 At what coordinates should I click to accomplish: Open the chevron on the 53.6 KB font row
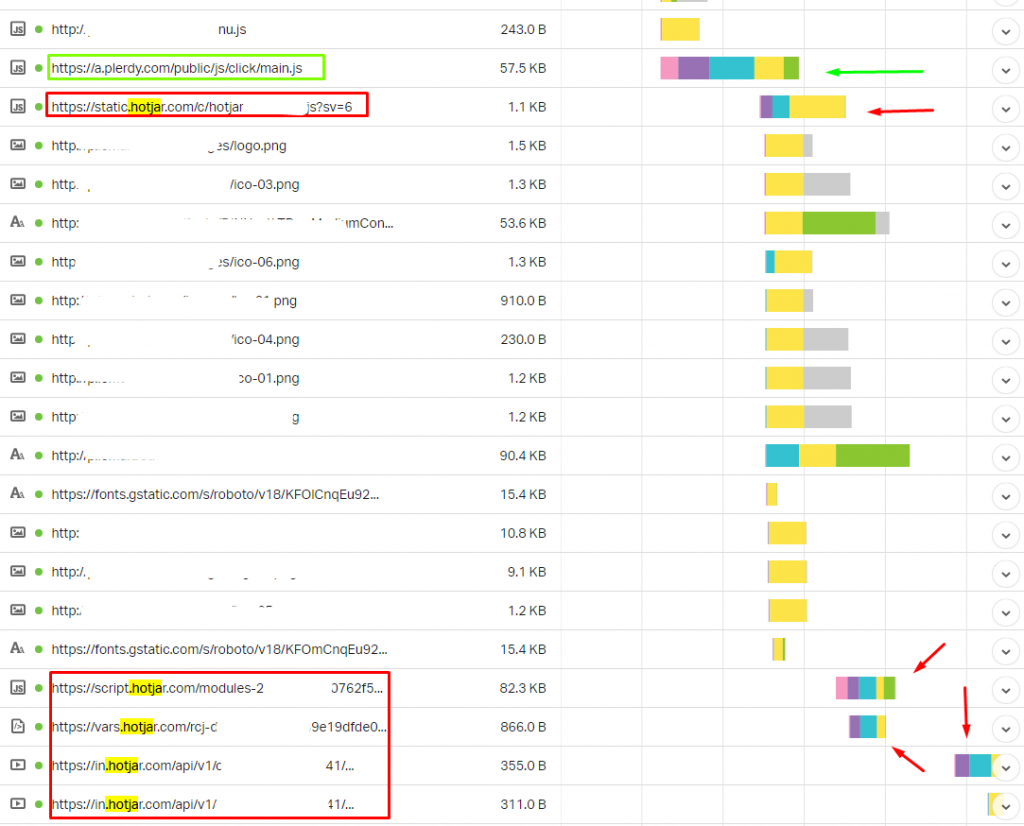tap(1005, 225)
